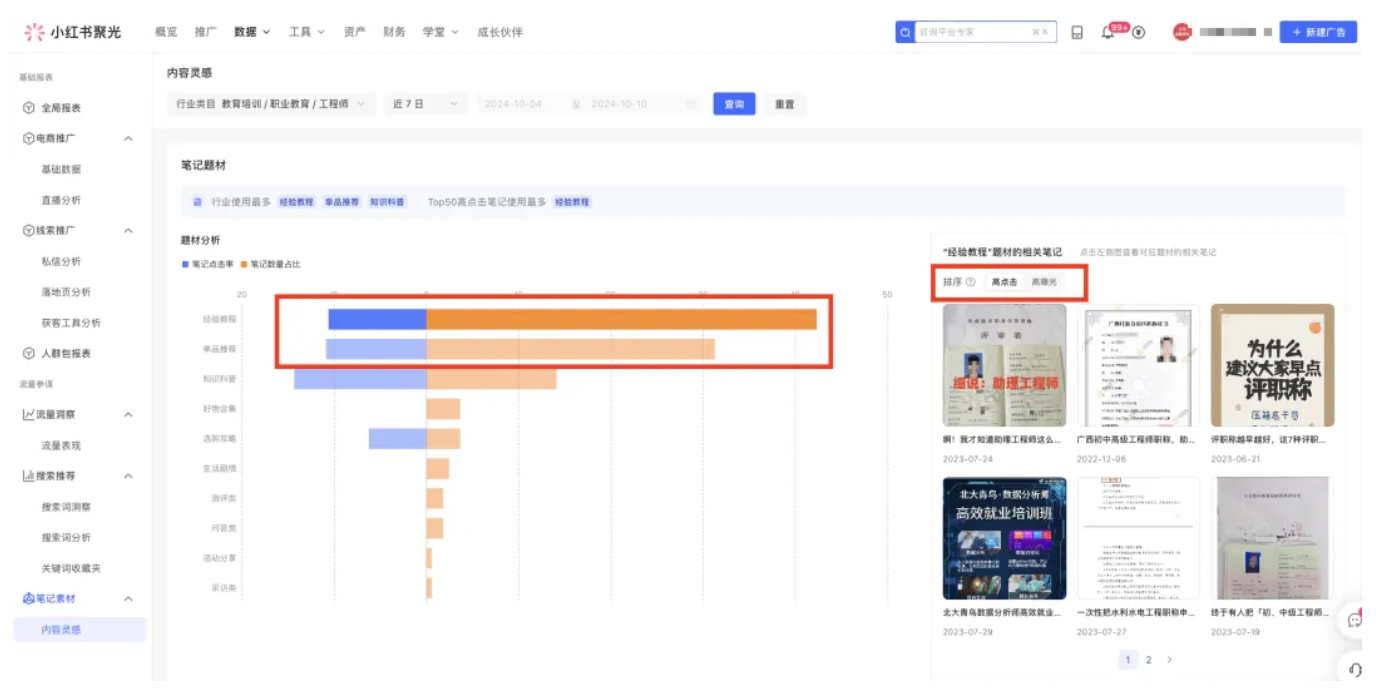Click the help question icon beside 排序
Viewport: 1376px width, 698px height.
[970, 282]
